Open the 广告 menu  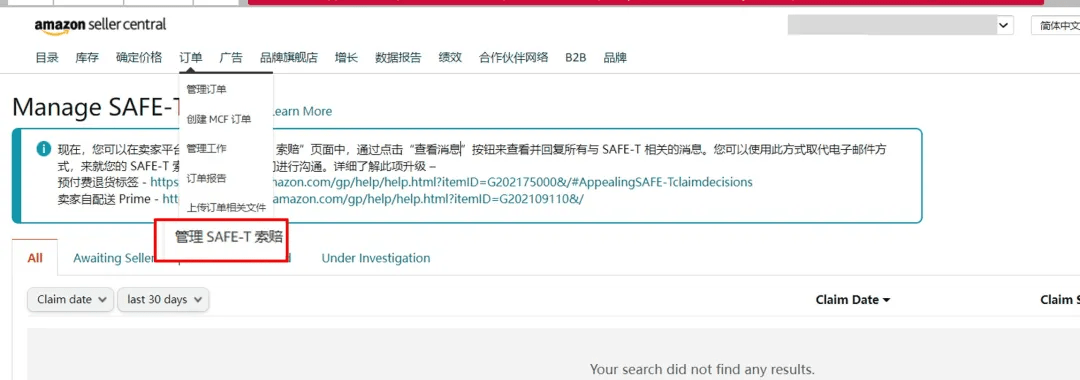pos(231,58)
